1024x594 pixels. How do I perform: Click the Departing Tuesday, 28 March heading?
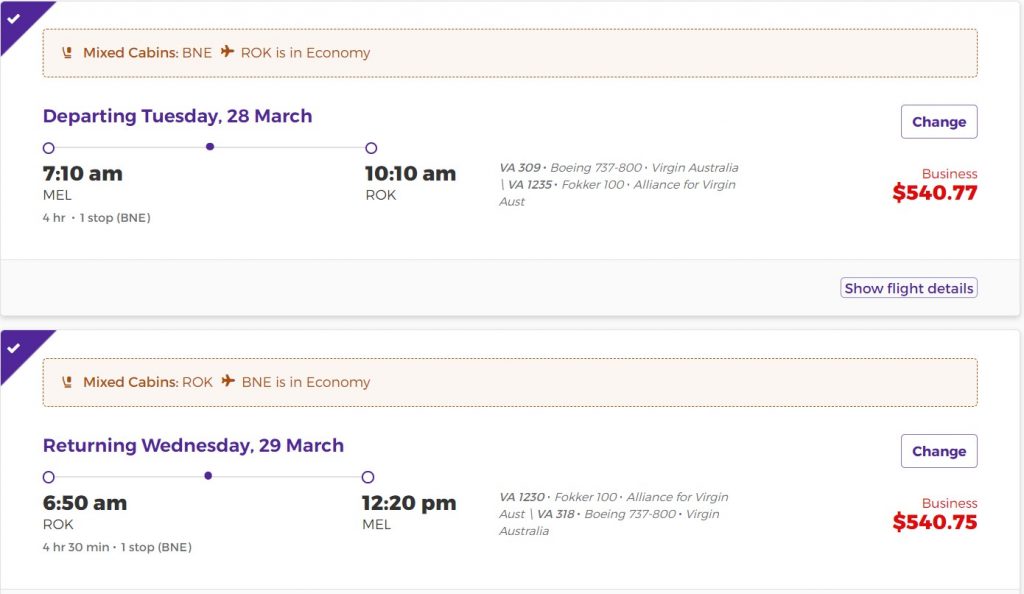tap(177, 116)
